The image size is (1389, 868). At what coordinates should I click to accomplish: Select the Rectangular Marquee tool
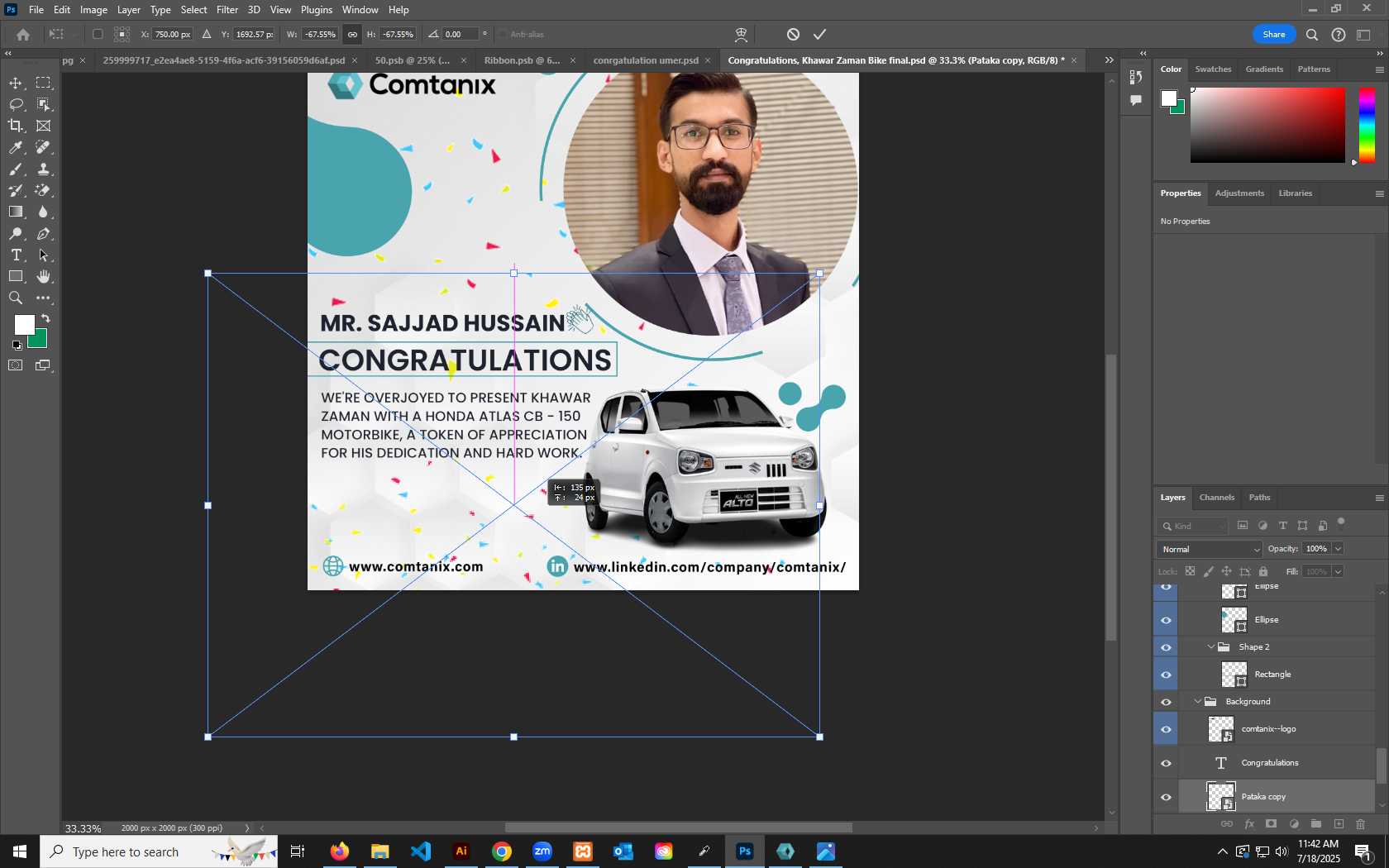point(43,83)
